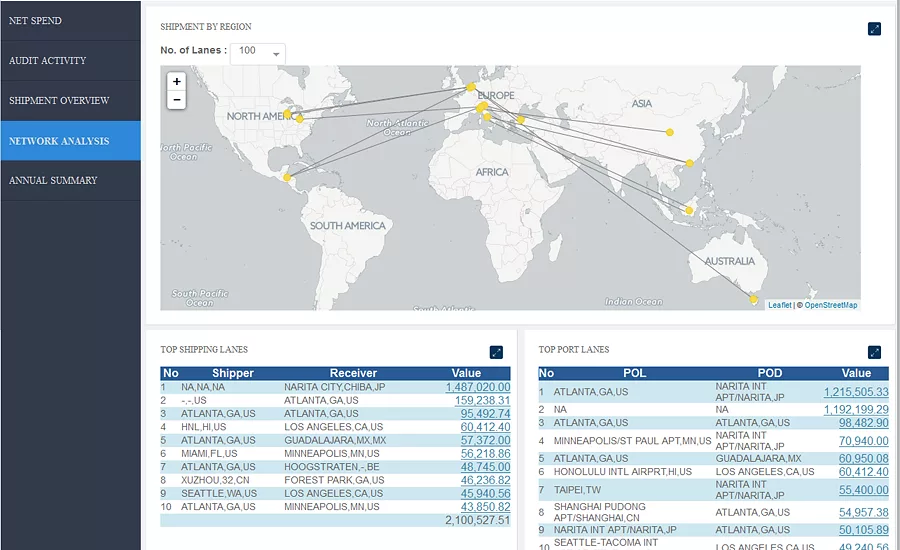Viewport: 900px width, 550px height.
Task: Select the NARITA CITY,CHIBA,JP receiver cell
Action: click(334, 388)
